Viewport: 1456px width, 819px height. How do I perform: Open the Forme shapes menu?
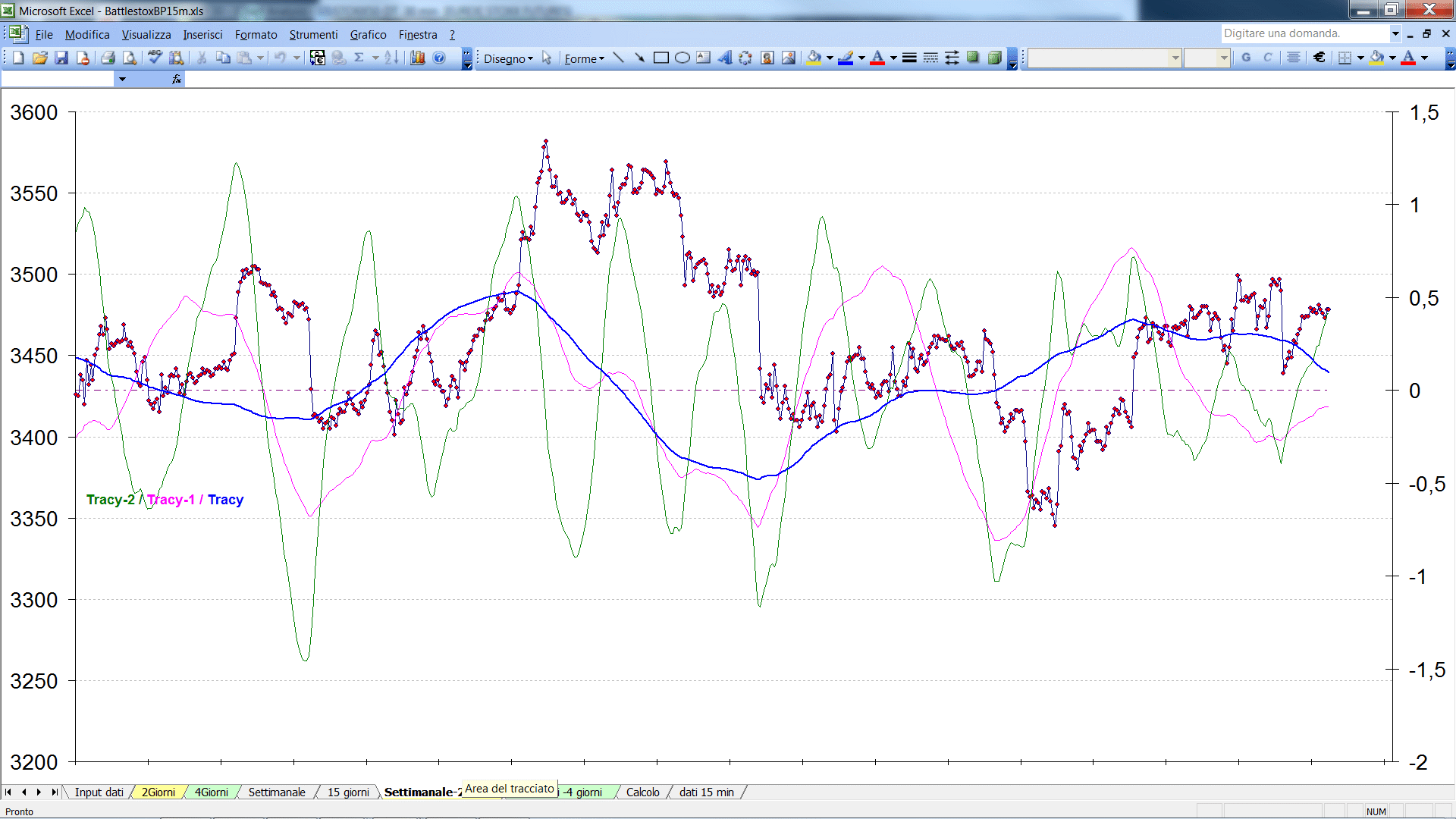coord(584,58)
